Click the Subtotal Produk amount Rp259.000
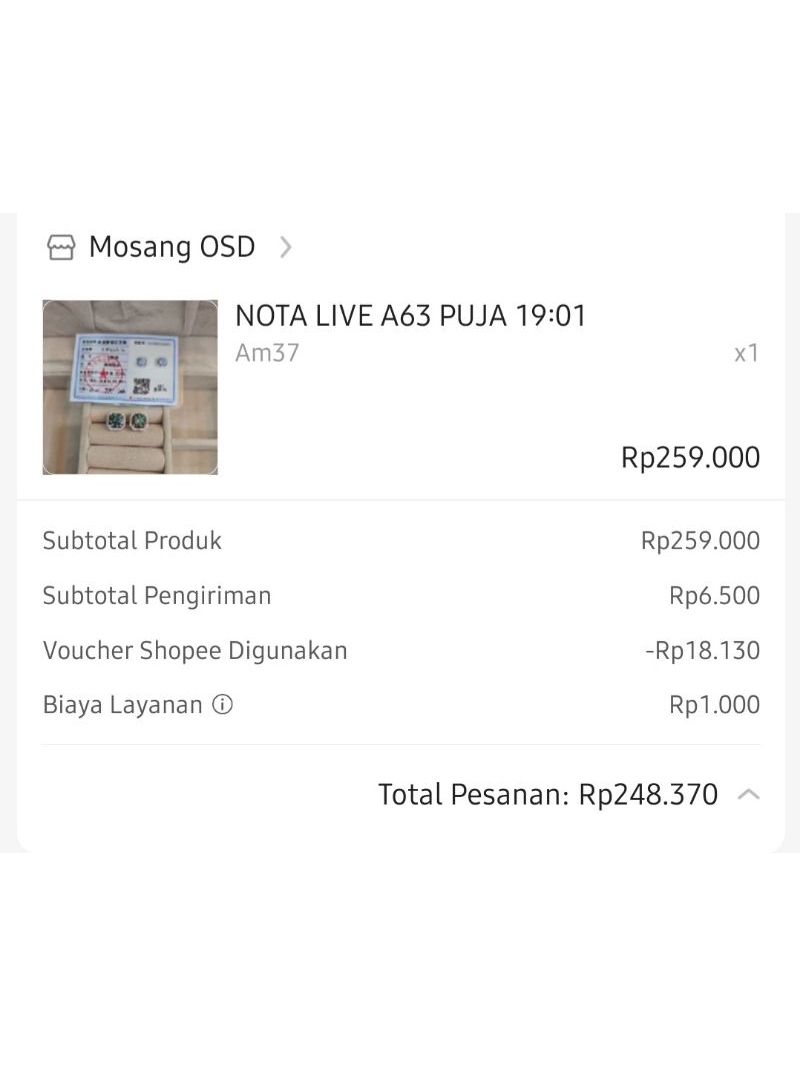 point(700,541)
